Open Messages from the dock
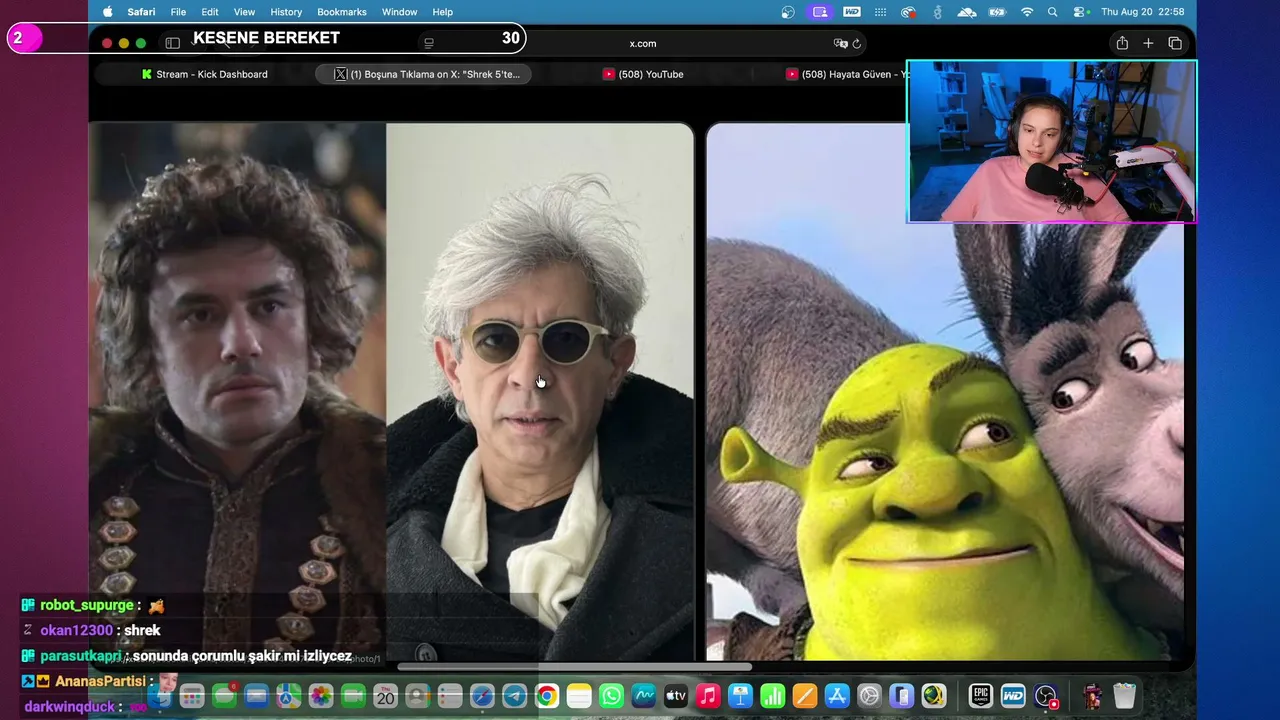The width and height of the screenshot is (1280, 720). point(224,696)
